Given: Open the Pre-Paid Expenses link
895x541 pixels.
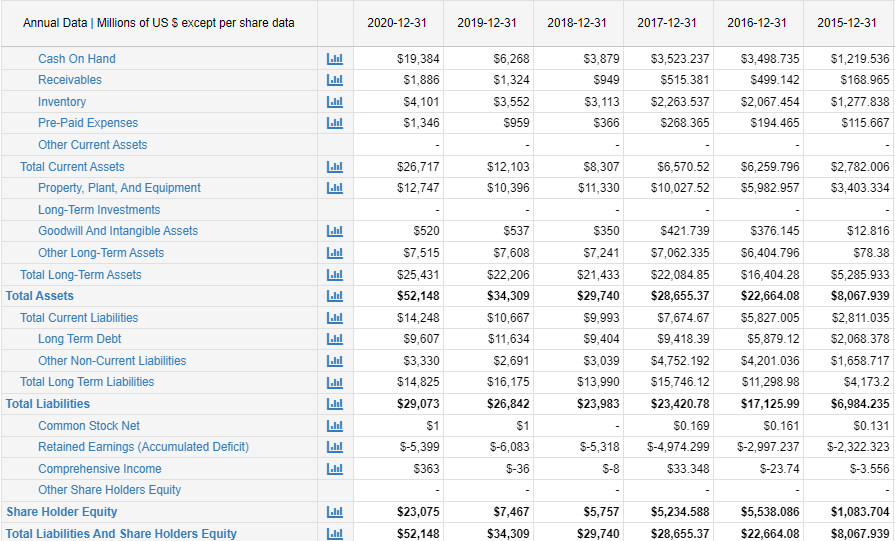Looking at the screenshot, I should [x=88, y=123].
